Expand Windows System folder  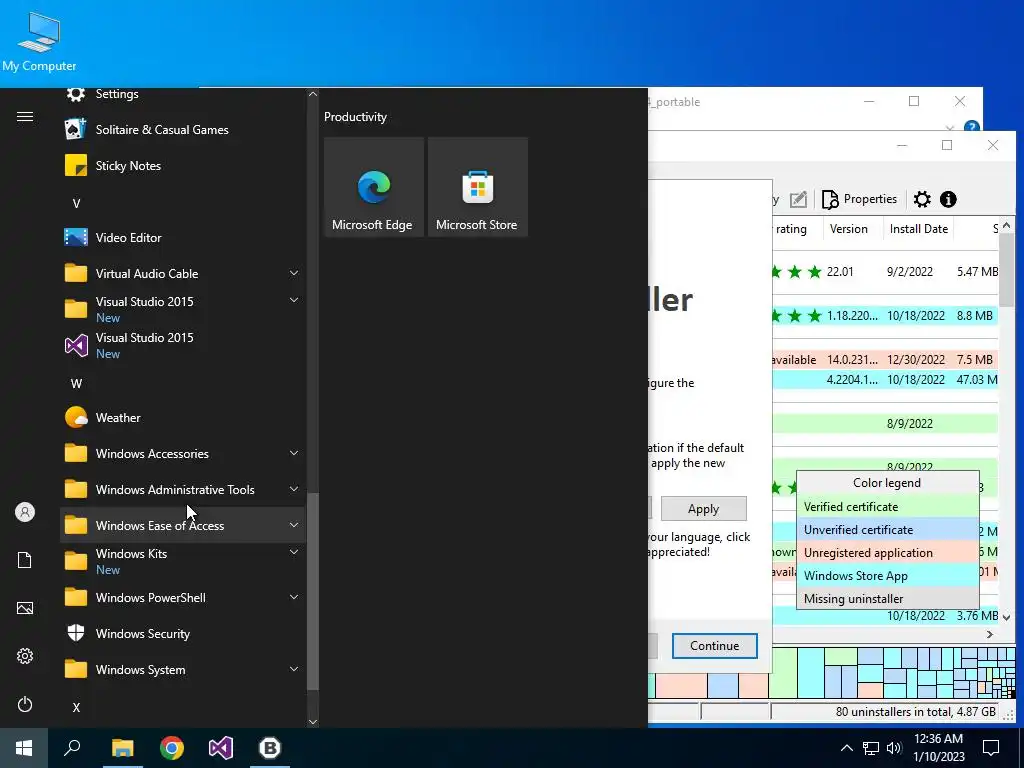coord(183,669)
